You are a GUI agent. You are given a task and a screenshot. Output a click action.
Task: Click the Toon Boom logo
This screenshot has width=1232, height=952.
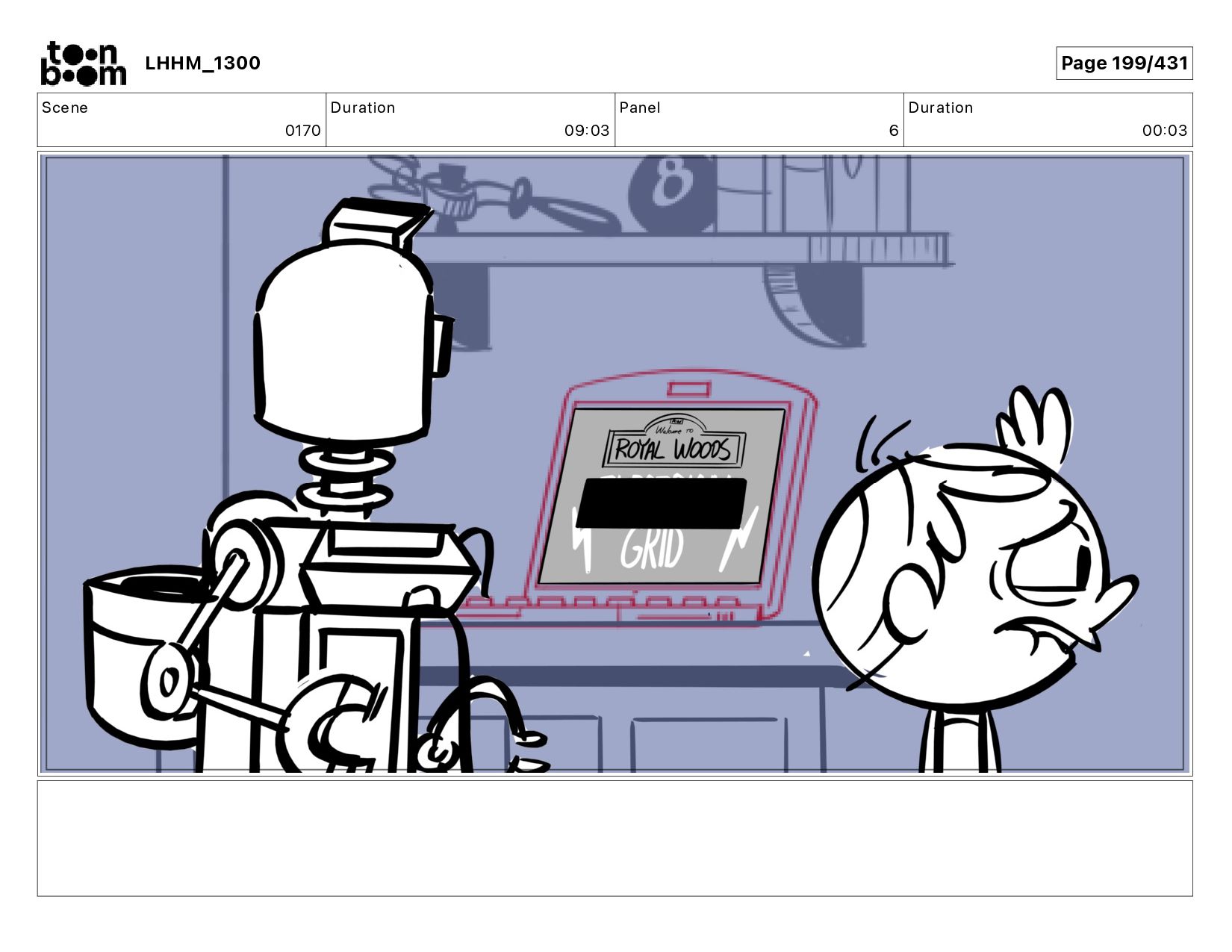point(83,63)
